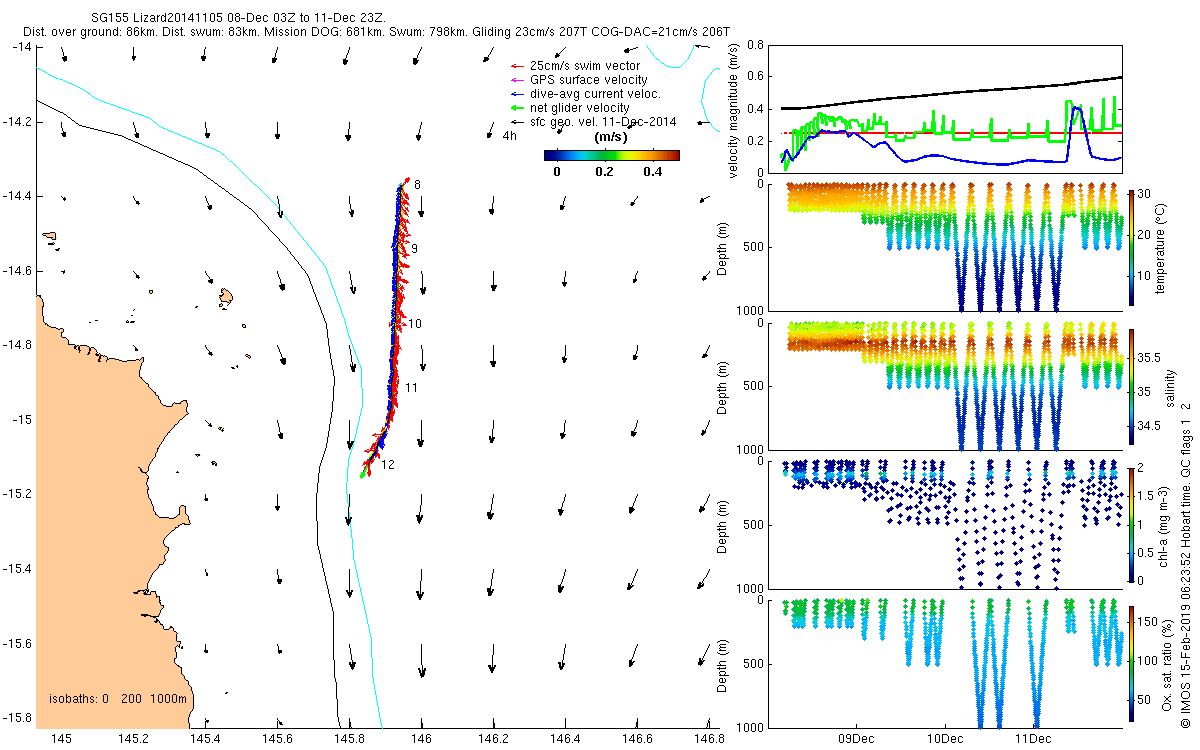Click the chl-a colorbar
The image size is (1200, 750).
[x=1131, y=525]
